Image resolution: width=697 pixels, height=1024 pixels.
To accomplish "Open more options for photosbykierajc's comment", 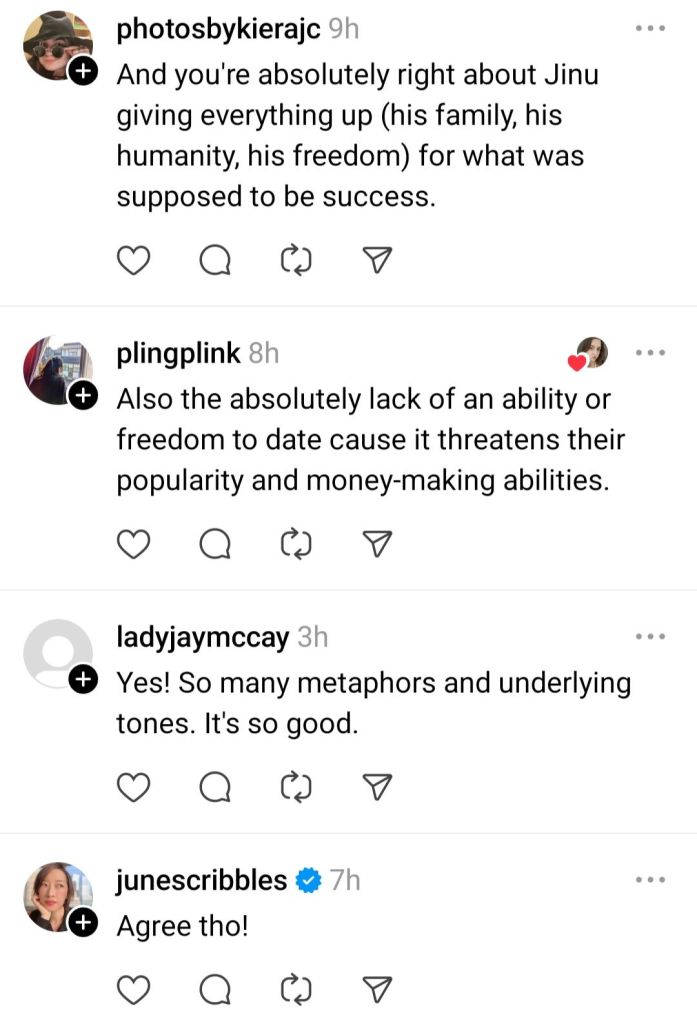I will point(650,29).
